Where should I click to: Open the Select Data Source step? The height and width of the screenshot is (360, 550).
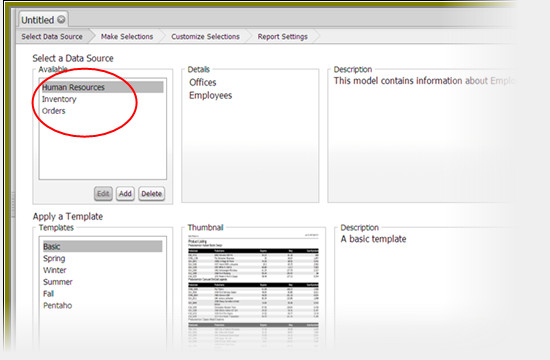(52, 36)
